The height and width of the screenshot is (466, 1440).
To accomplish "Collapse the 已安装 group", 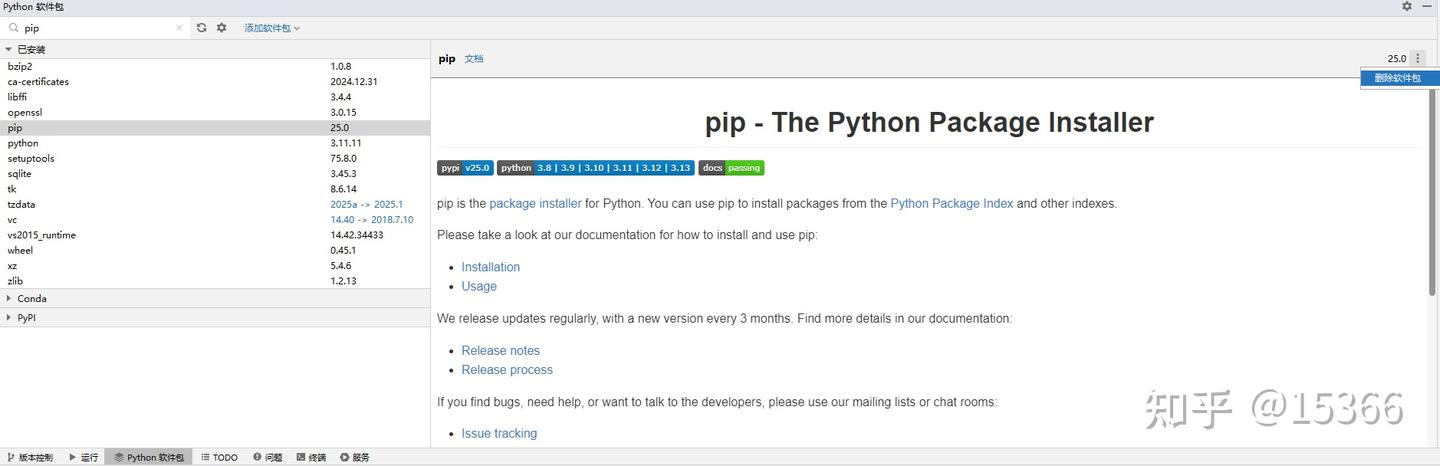I will (9, 49).
